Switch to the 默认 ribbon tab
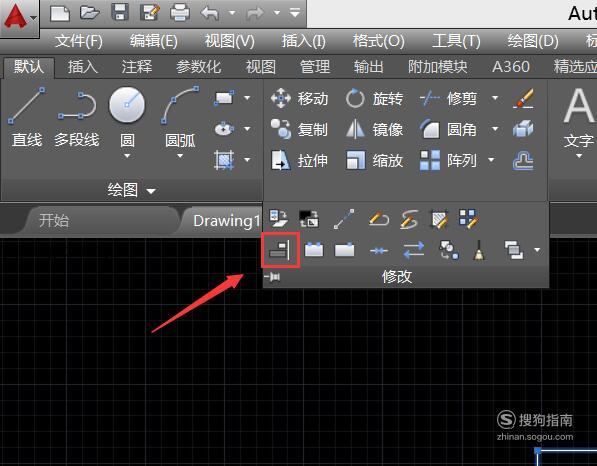This screenshot has width=597, height=466. 29,67
